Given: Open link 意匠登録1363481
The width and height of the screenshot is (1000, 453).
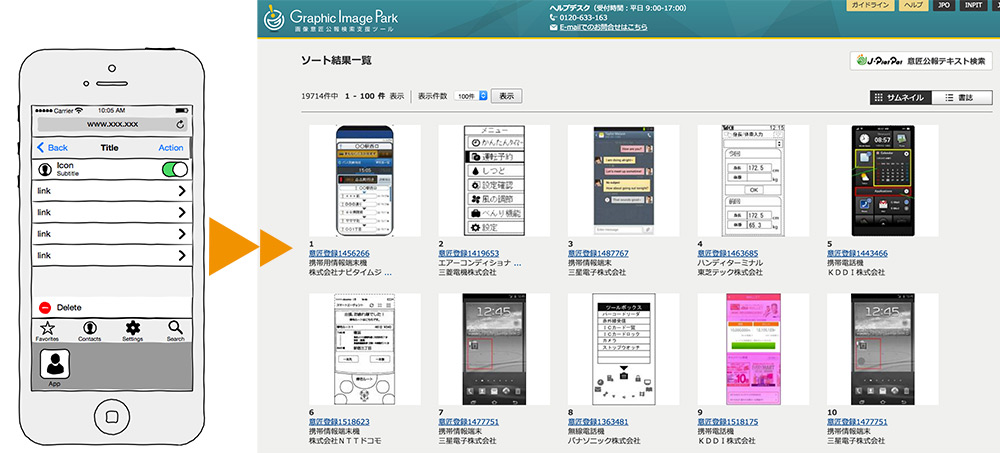Looking at the screenshot, I should pyautogui.click(x=598, y=422).
